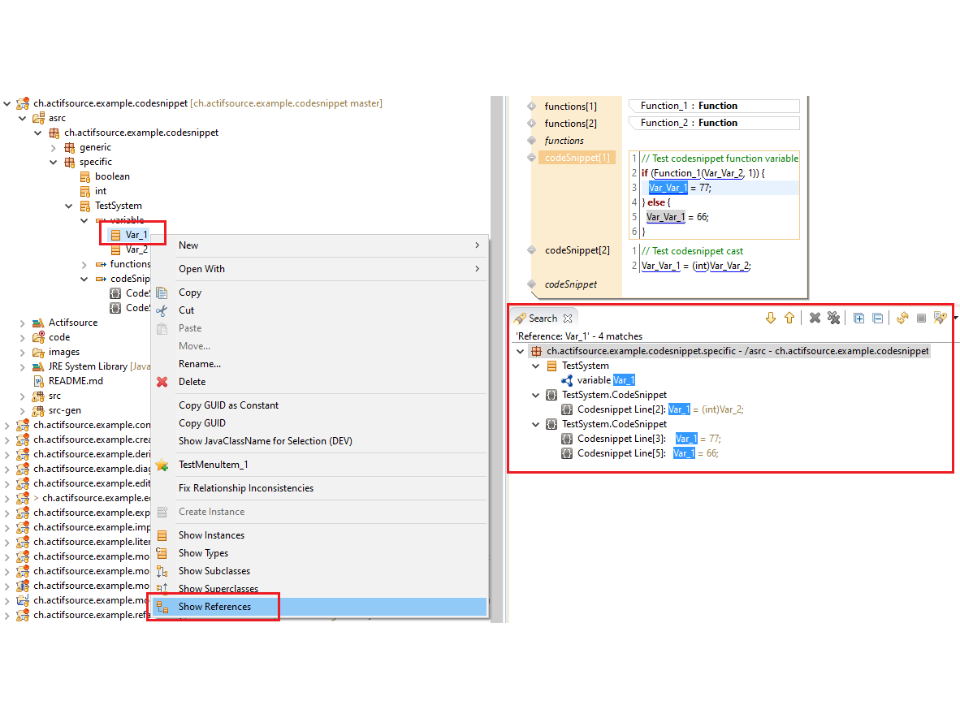Click Show Previous Match up arrow
960x720 pixels.
pyautogui.click(x=789, y=318)
